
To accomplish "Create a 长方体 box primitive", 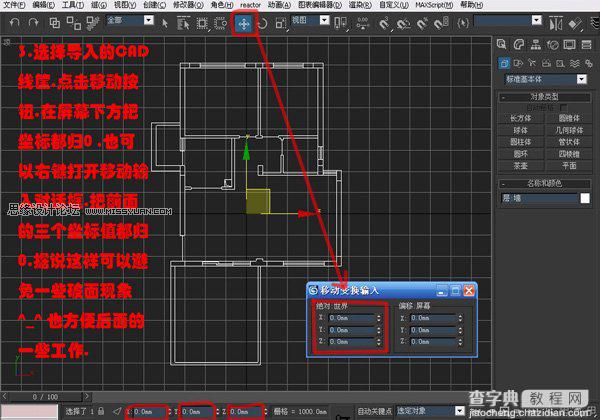I will 521,118.
